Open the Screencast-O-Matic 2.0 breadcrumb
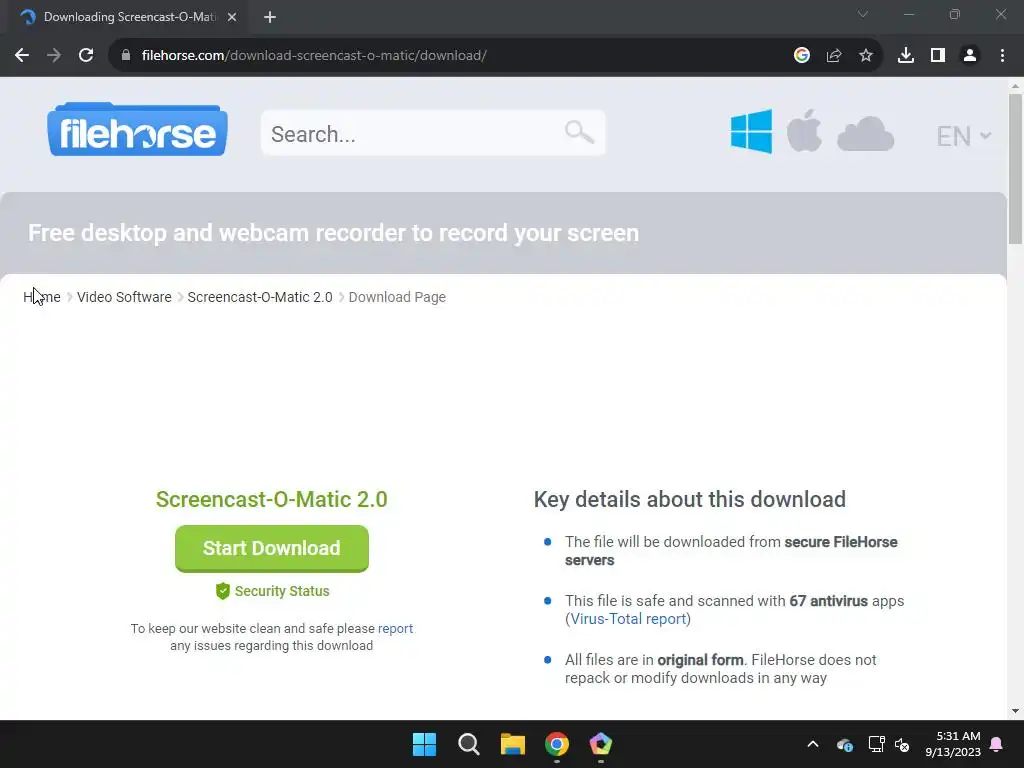This screenshot has width=1024, height=768. point(260,297)
